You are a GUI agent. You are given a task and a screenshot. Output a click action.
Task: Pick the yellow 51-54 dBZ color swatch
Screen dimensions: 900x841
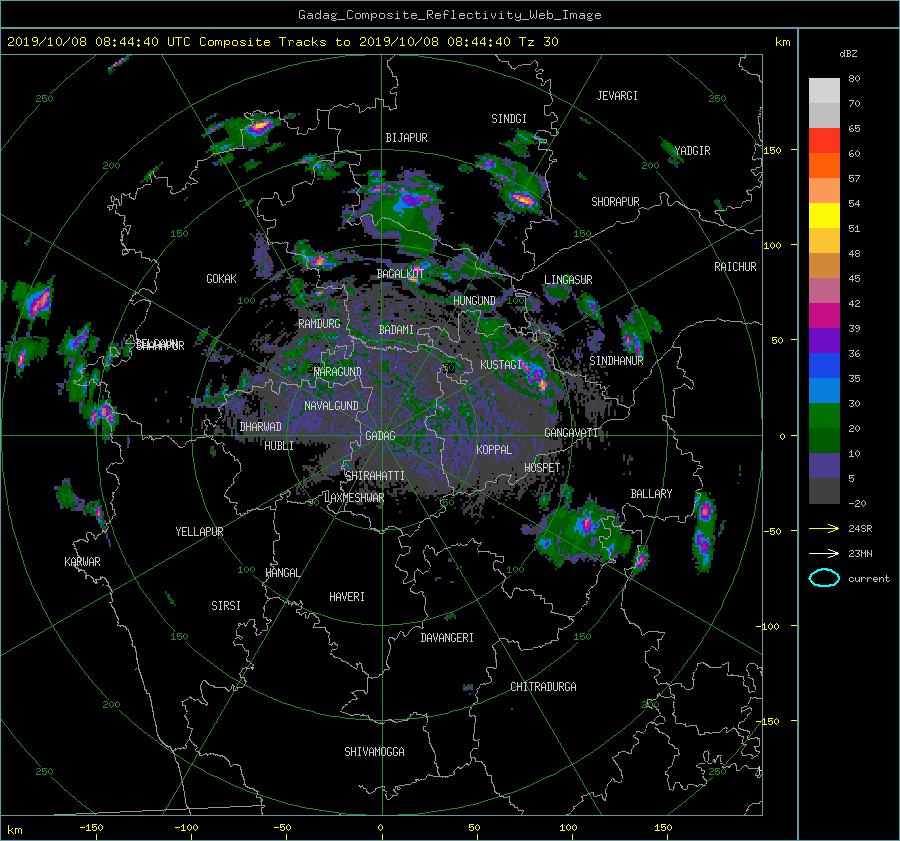pos(824,216)
